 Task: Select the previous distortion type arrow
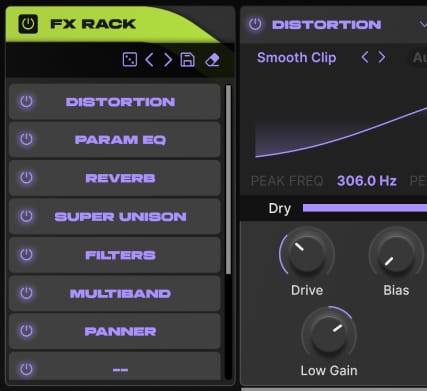coord(365,57)
